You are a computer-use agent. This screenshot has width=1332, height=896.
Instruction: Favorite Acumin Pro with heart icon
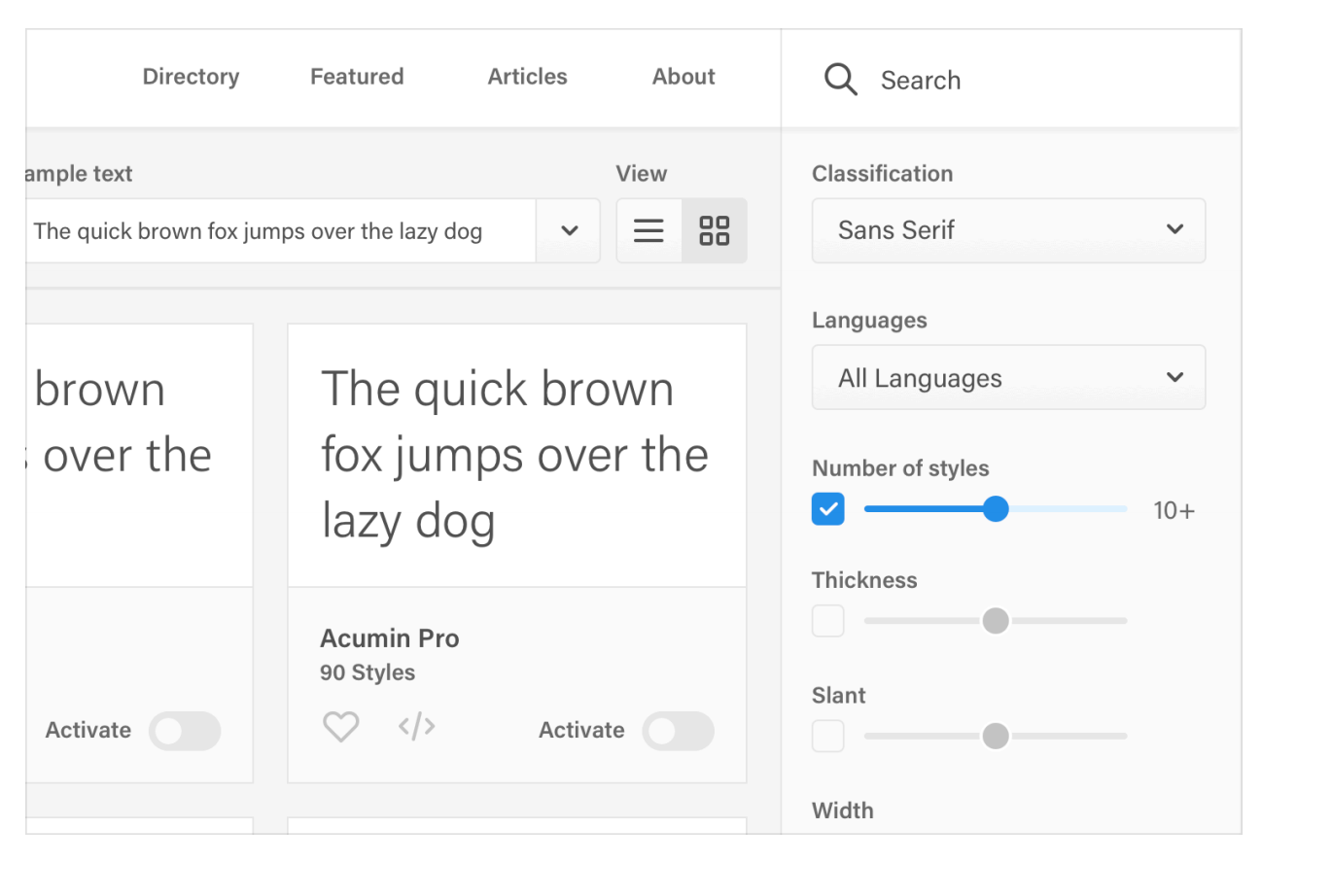pyautogui.click(x=341, y=727)
